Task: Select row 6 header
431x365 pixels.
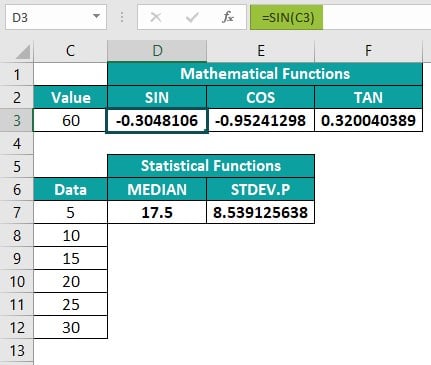Action: tap(17, 189)
